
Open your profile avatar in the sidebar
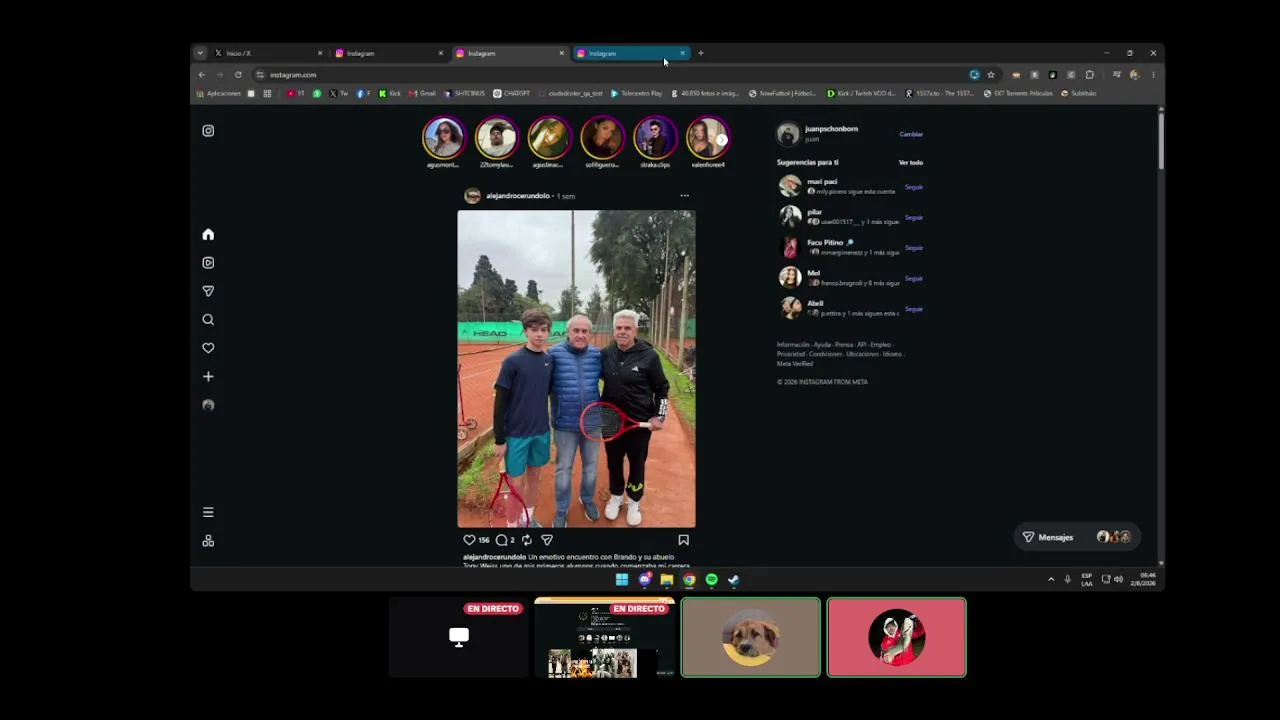click(208, 405)
